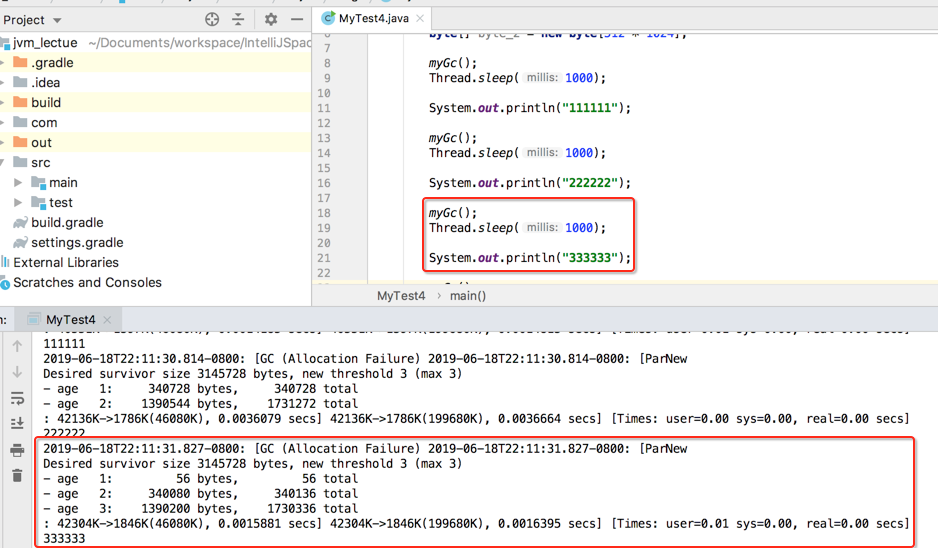The width and height of the screenshot is (938, 548).
Task: Click myGc() call on line 8
Action: click(x=453, y=63)
